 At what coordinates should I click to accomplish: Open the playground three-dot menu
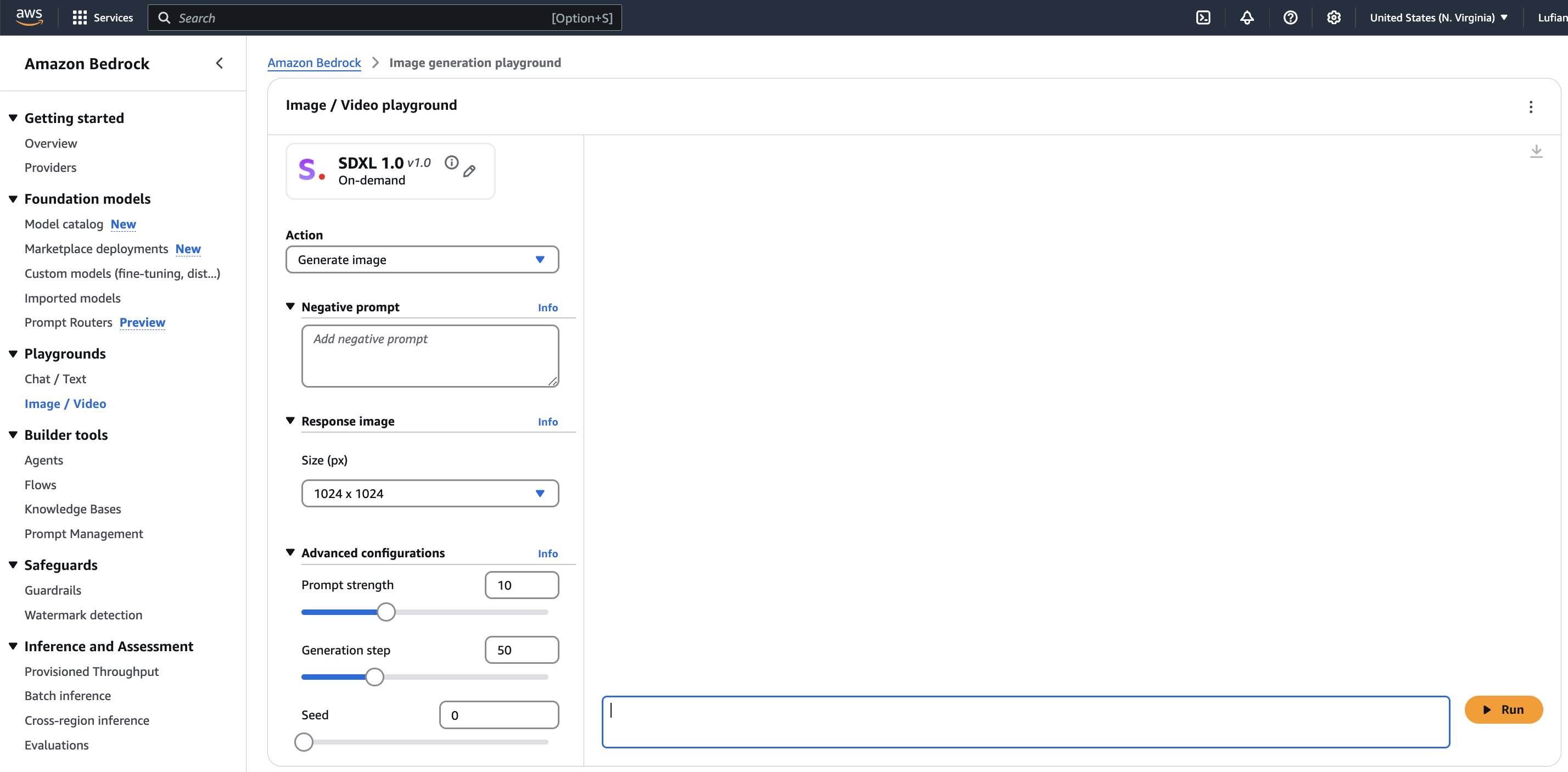click(x=1530, y=107)
